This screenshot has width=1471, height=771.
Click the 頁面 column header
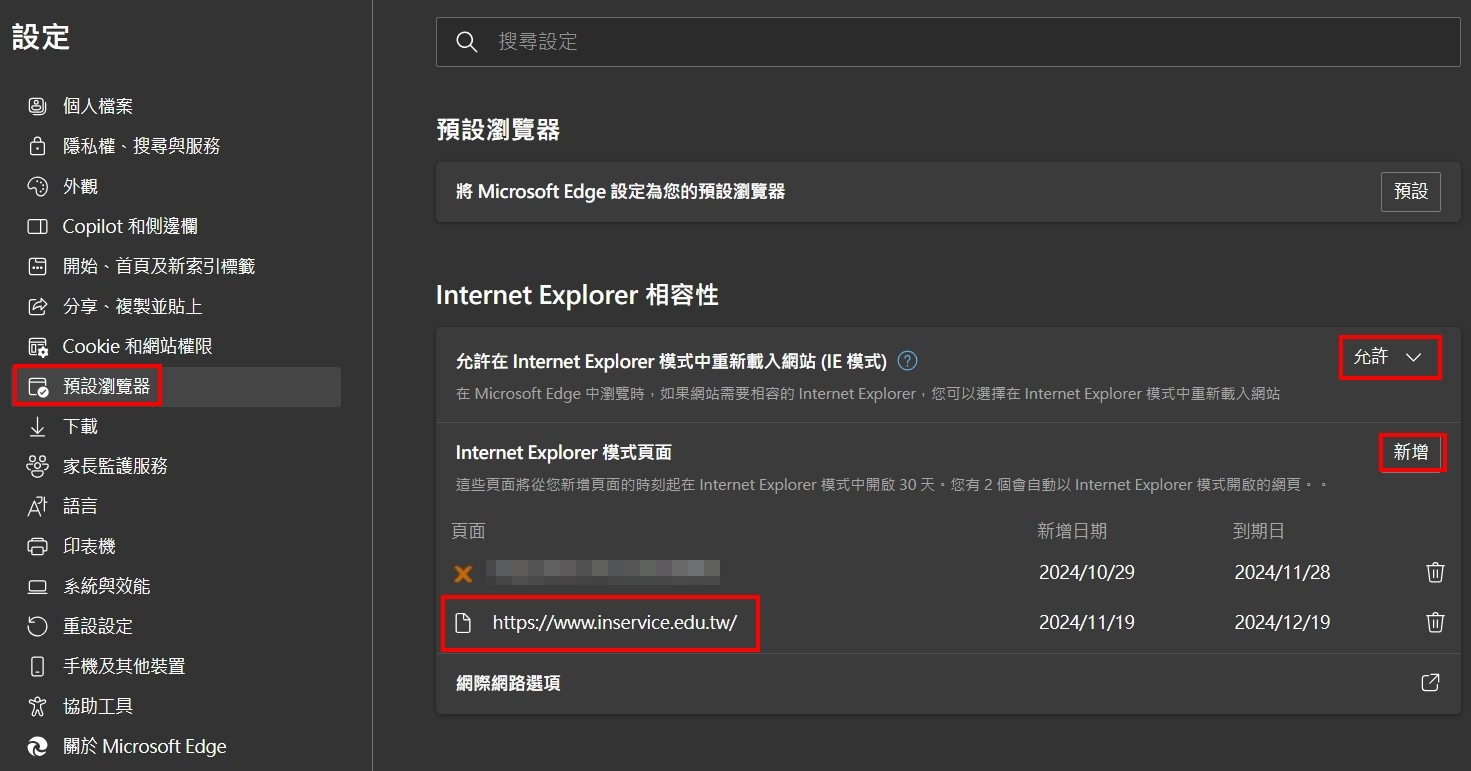tap(469, 531)
